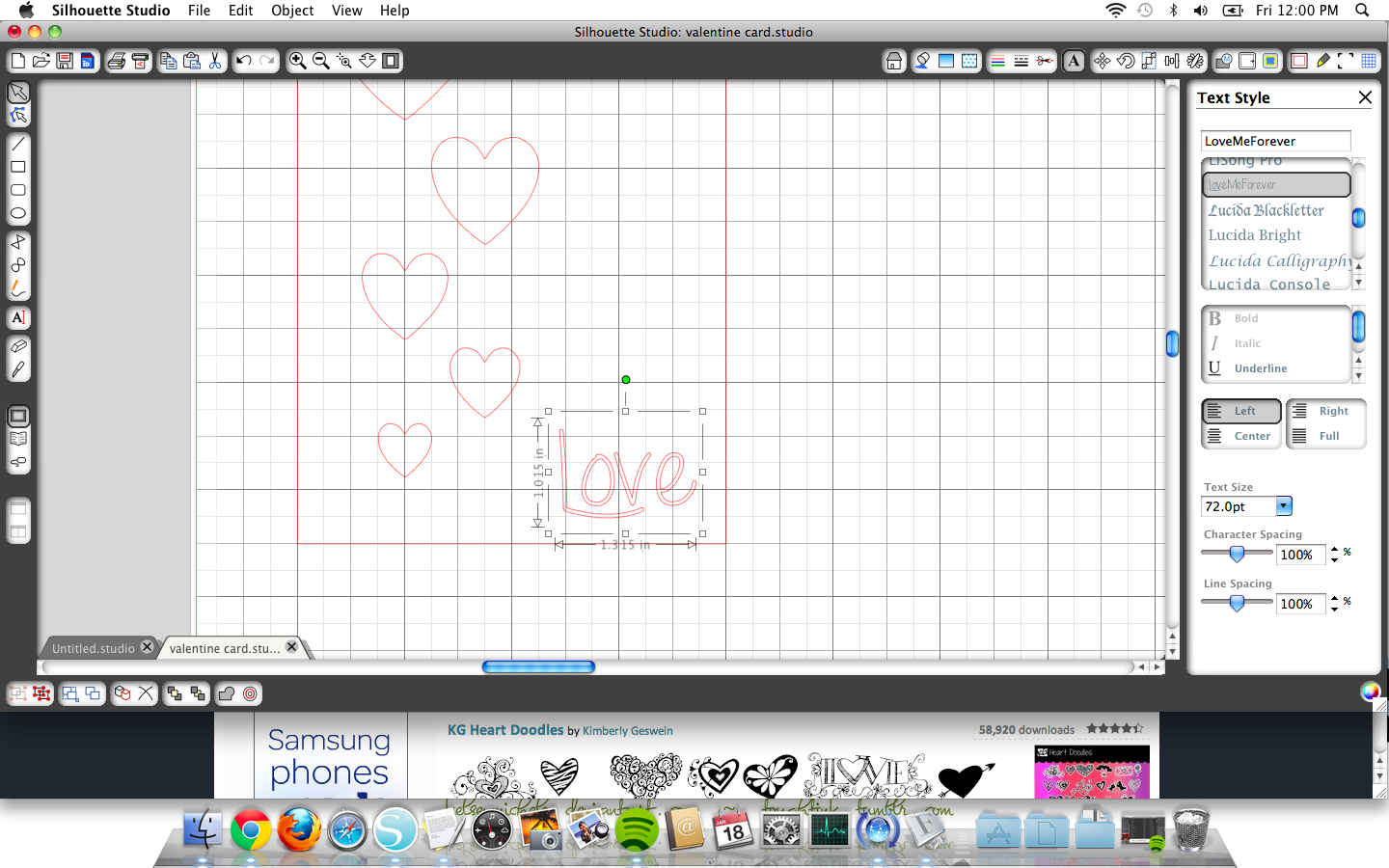Image resolution: width=1389 pixels, height=868 pixels.
Task: Click the Zoom In magnifier icon
Action: point(297,60)
